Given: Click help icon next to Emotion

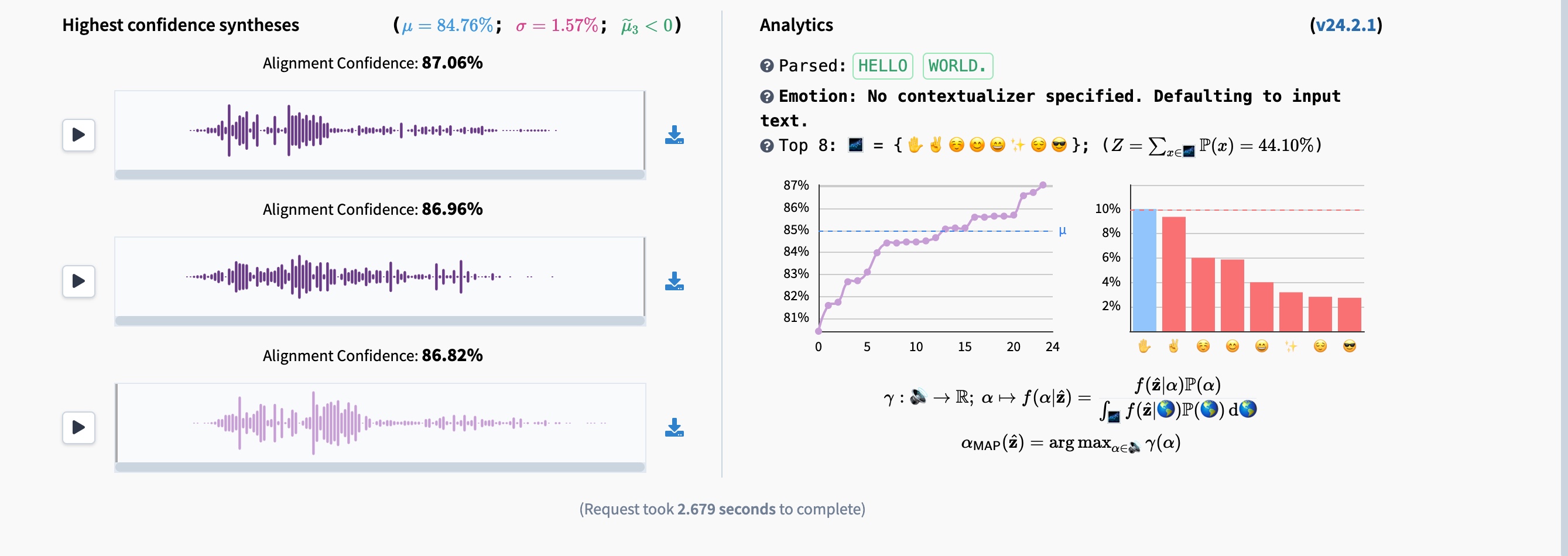Looking at the screenshot, I should (x=766, y=96).
